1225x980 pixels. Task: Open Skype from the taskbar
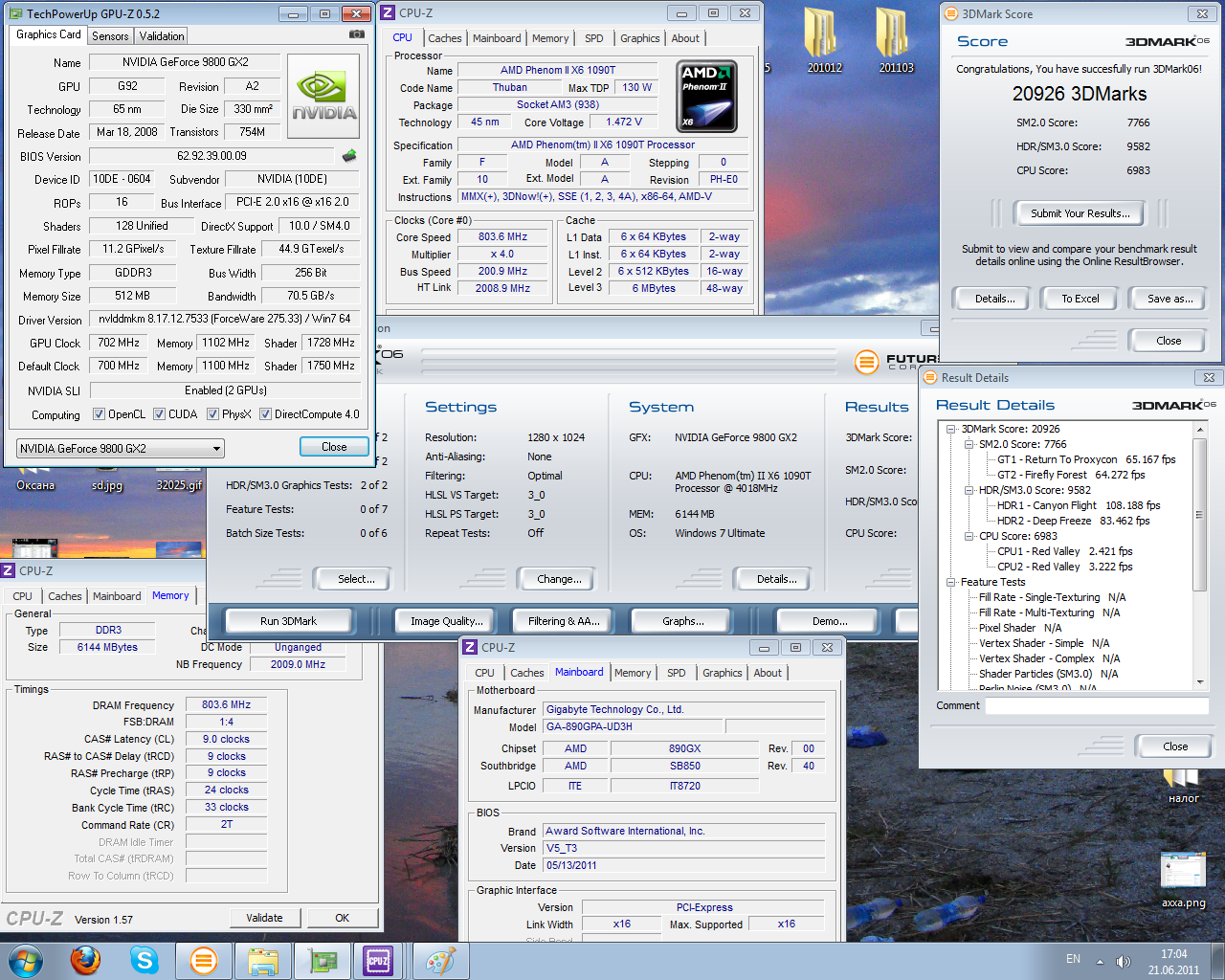145,960
